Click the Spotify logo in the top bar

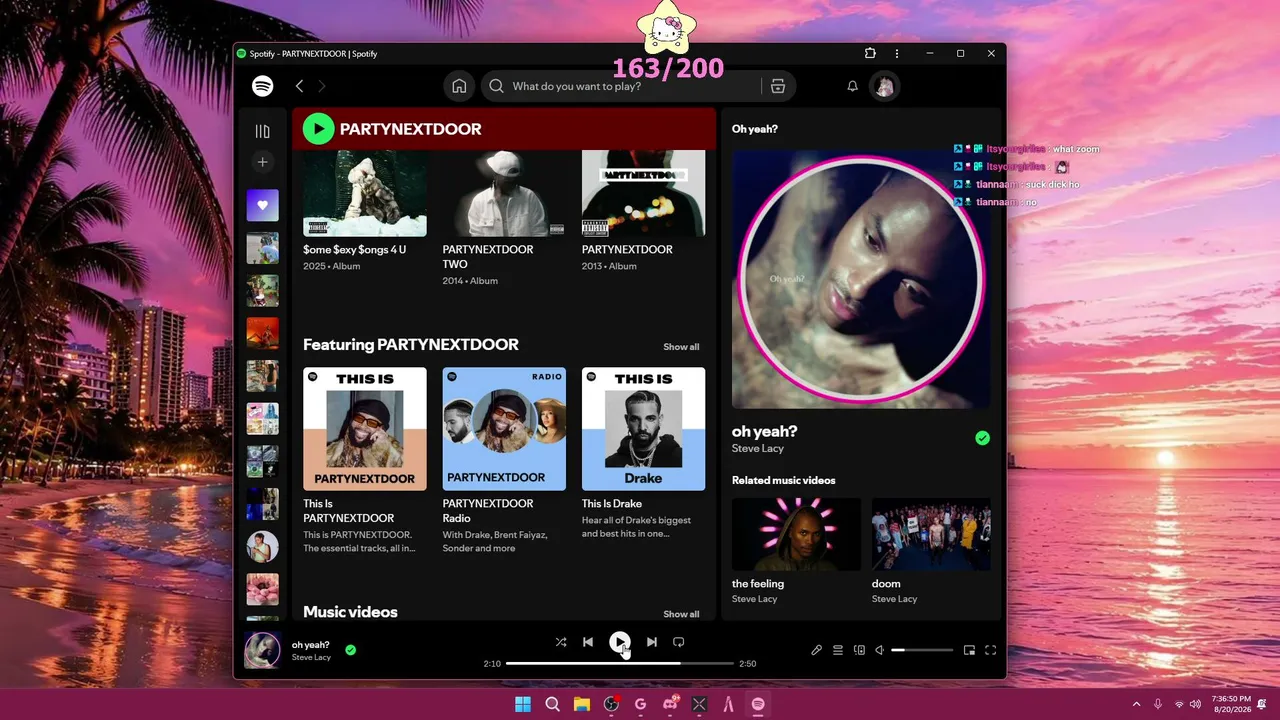click(262, 86)
